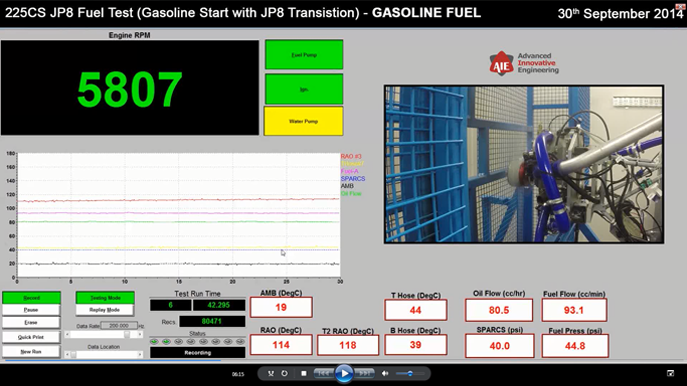The height and width of the screenshot is (386, 687).
Task: Toggle repeat in media player
Action: 284,373
